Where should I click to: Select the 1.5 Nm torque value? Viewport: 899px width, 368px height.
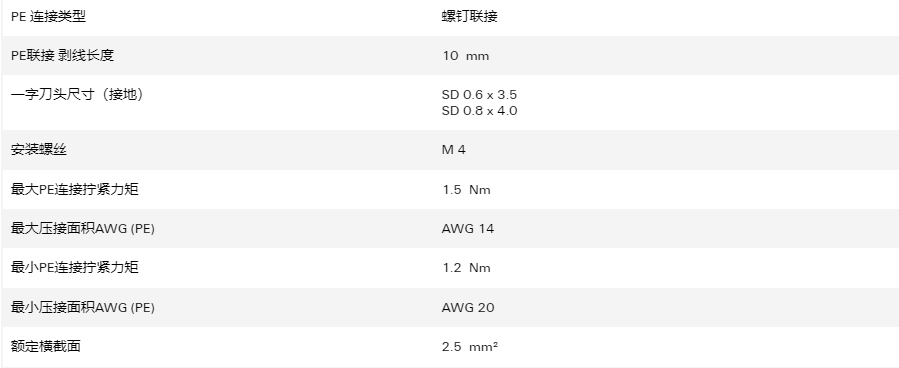click(466, 190)
